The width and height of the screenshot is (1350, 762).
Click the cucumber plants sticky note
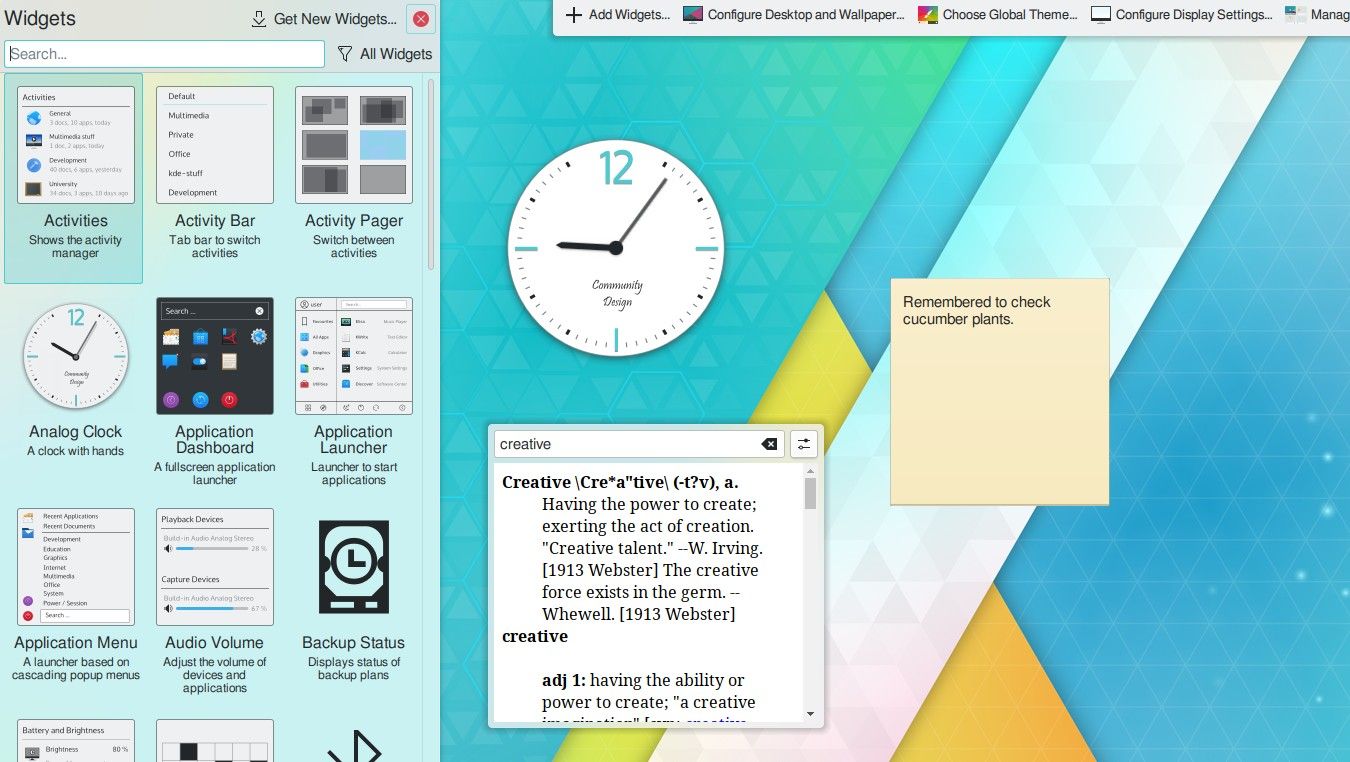[999, 391]
